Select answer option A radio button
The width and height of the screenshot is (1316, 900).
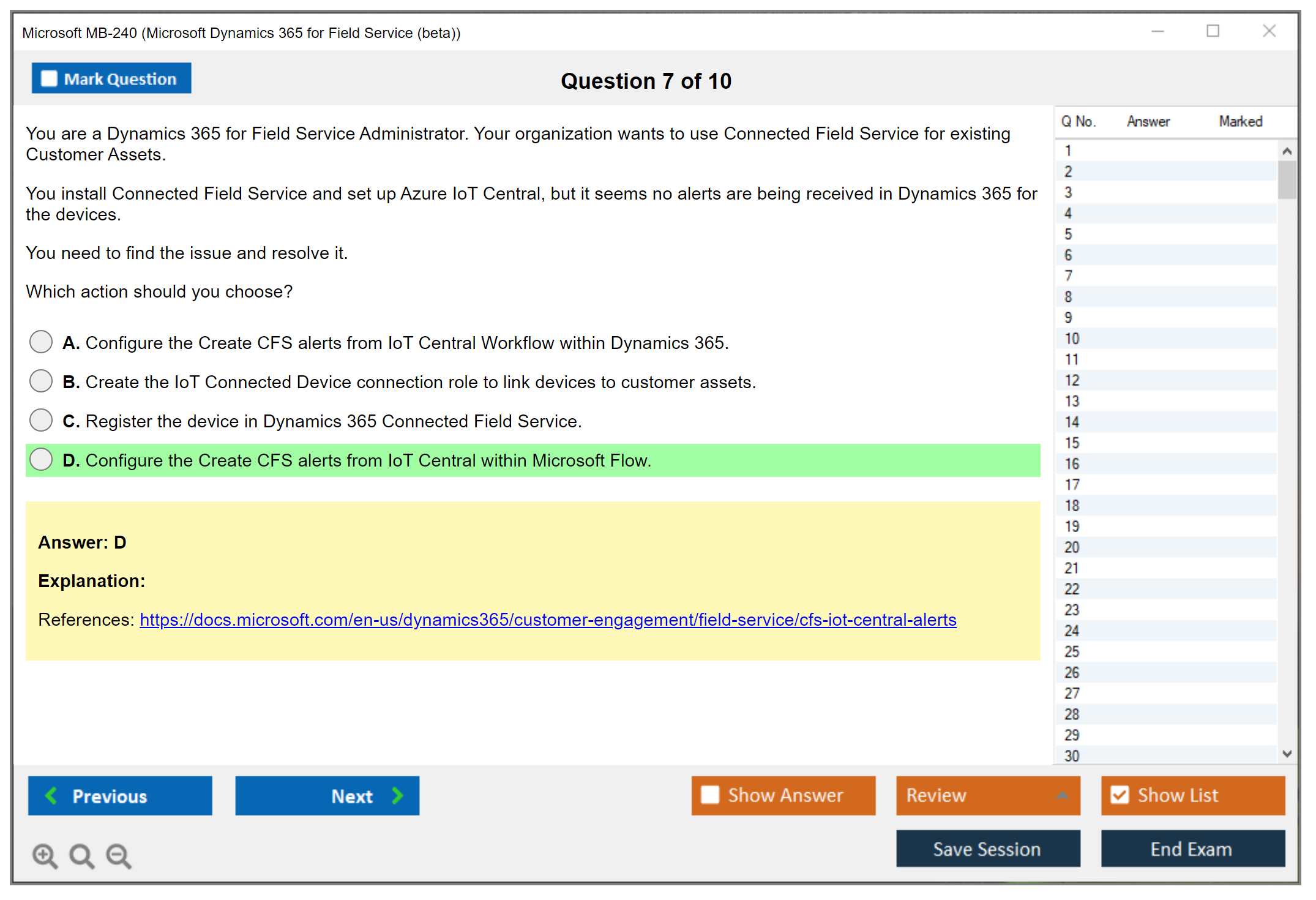pos(41,342)
